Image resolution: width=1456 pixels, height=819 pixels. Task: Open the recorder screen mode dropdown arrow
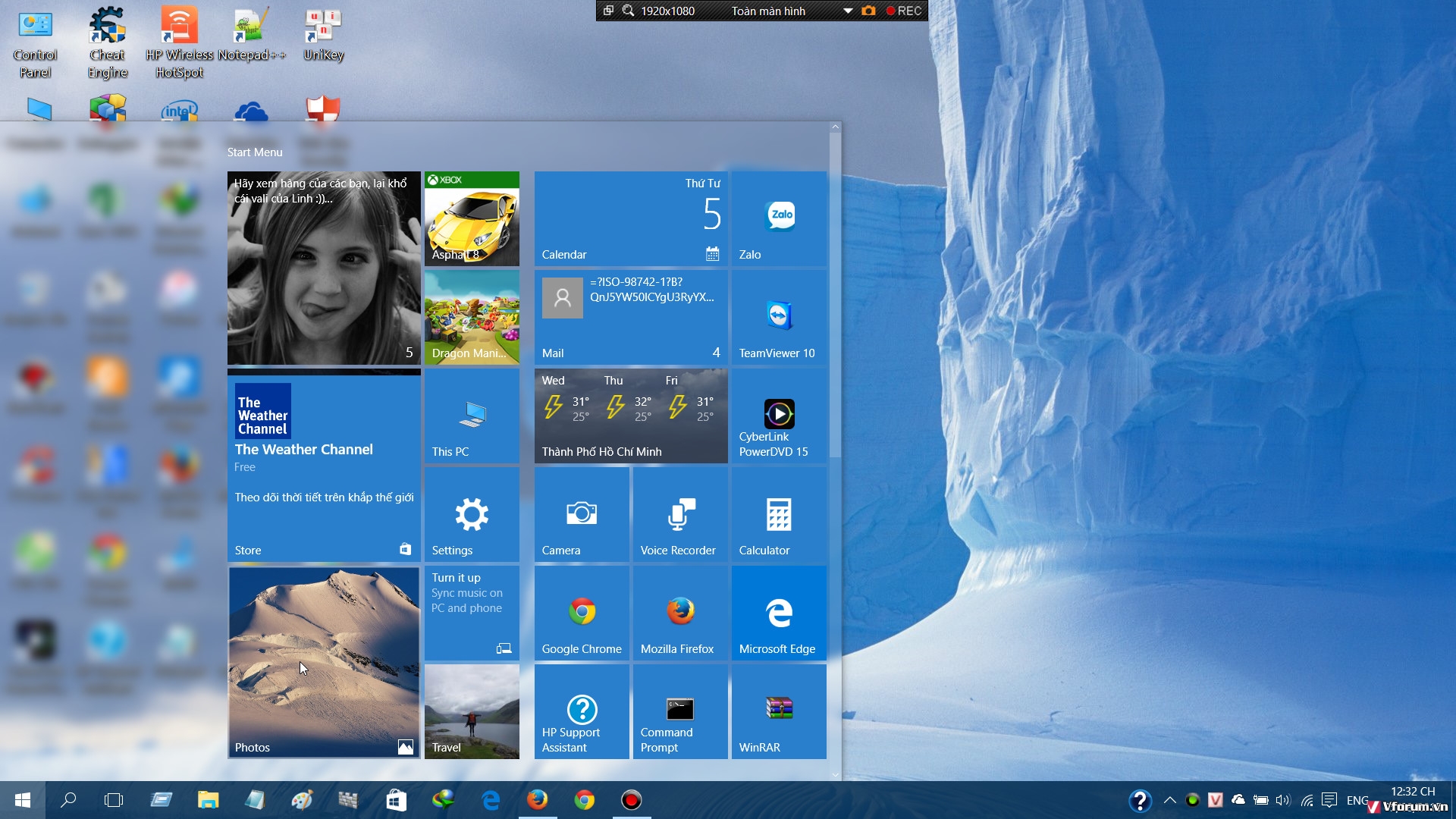click(x=848, y=11)
